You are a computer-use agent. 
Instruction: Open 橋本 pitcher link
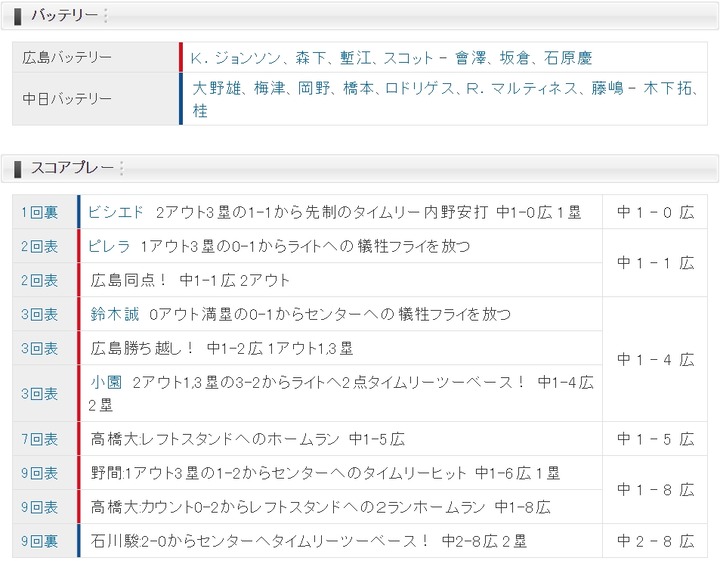point(359,88)
